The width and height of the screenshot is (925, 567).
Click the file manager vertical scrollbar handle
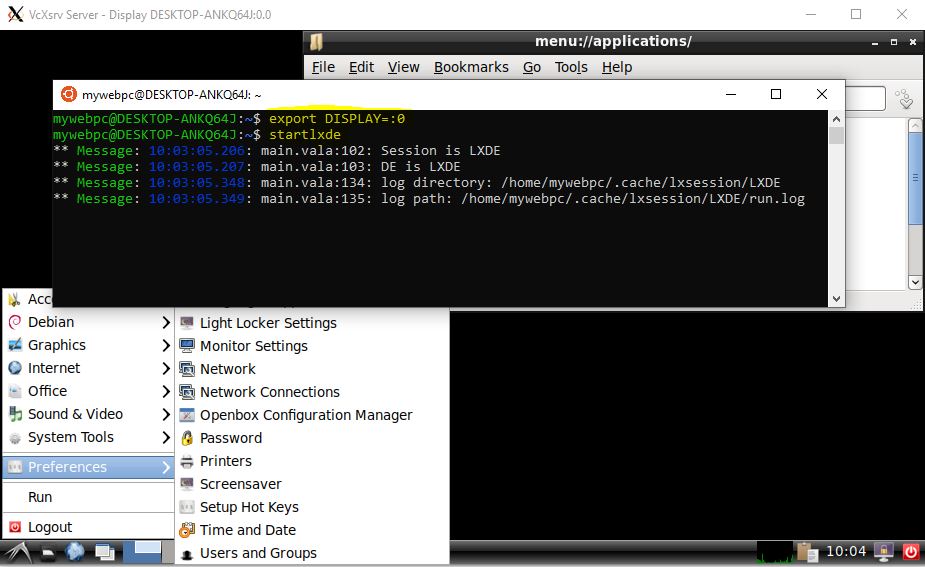coord(915,178)
